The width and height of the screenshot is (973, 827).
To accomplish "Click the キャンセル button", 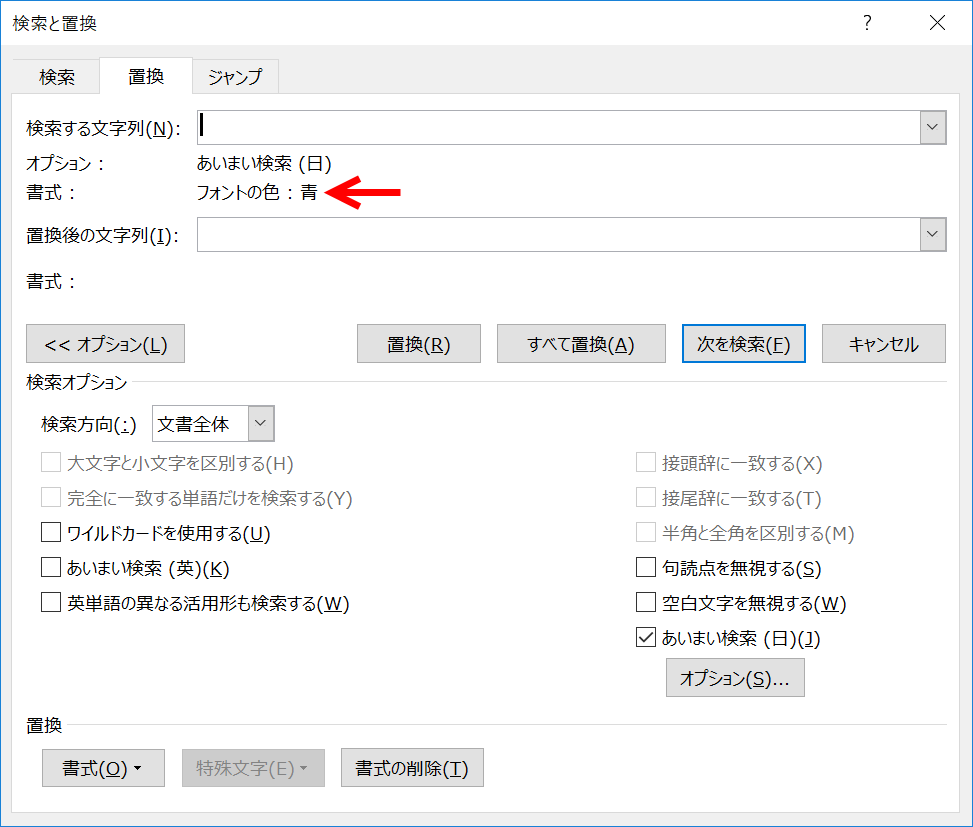I will (x=883, y=344).
